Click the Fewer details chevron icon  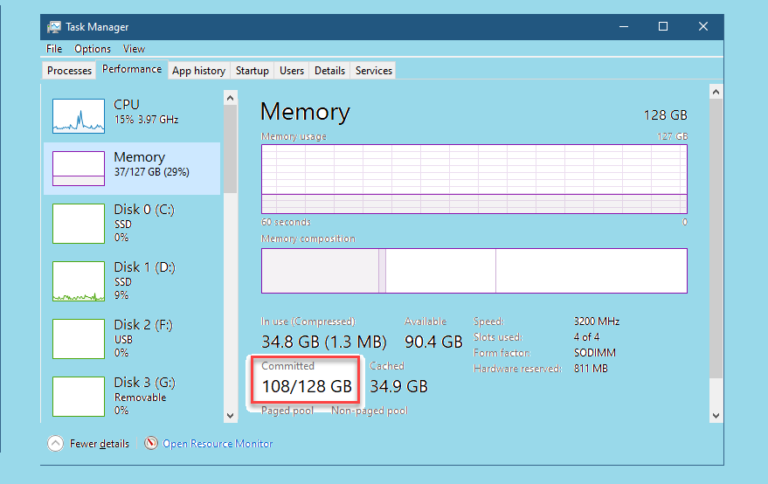(55, 443)
